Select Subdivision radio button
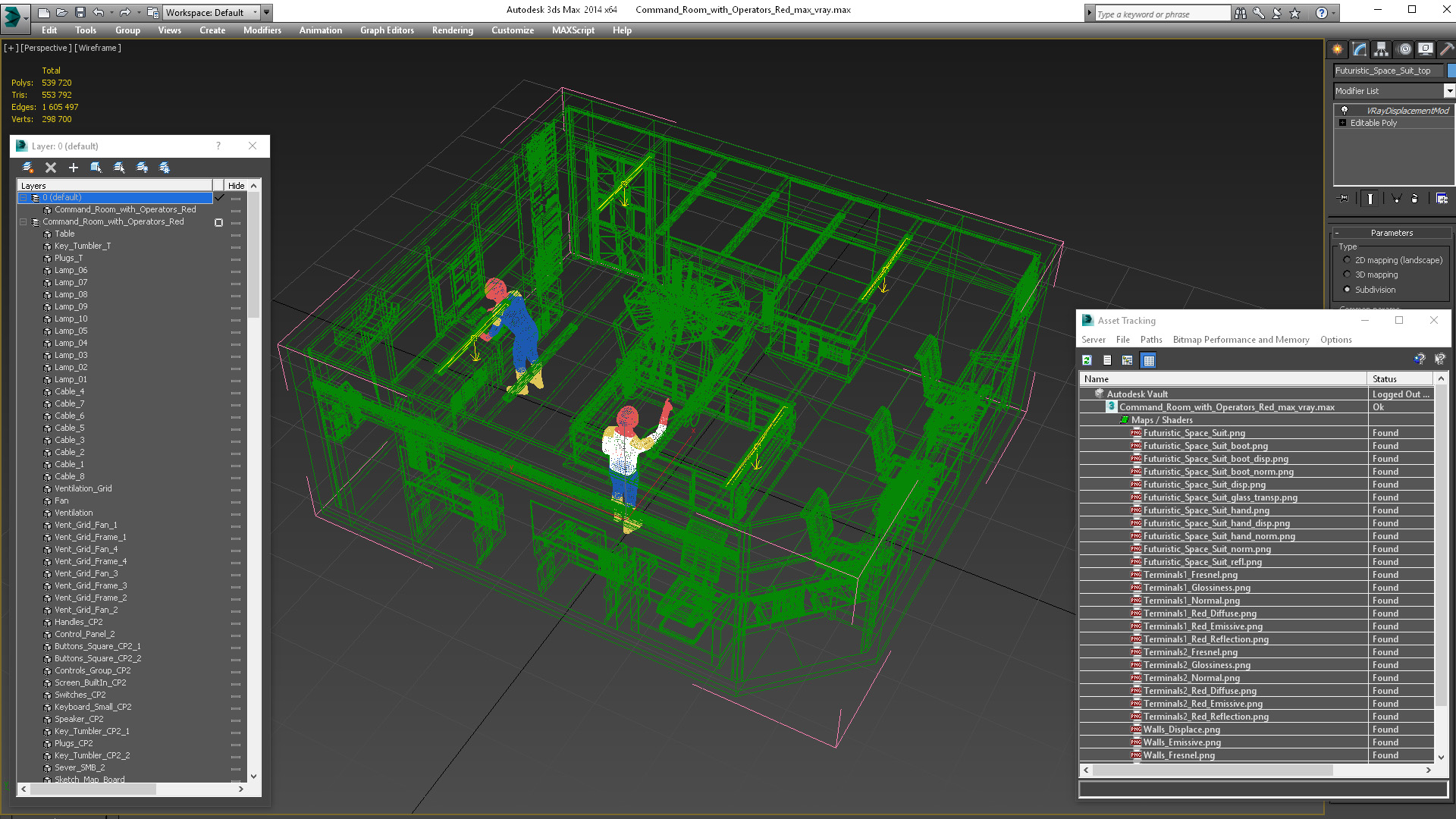1456x819 pixels. (1347, 290)
